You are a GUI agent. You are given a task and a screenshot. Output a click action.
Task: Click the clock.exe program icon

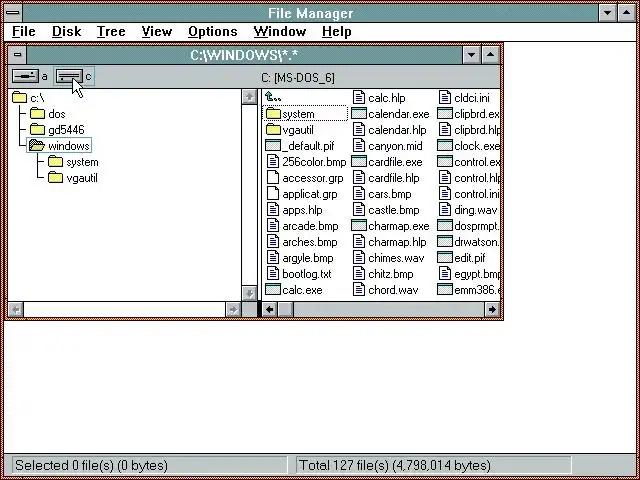(x=445, y=146)
